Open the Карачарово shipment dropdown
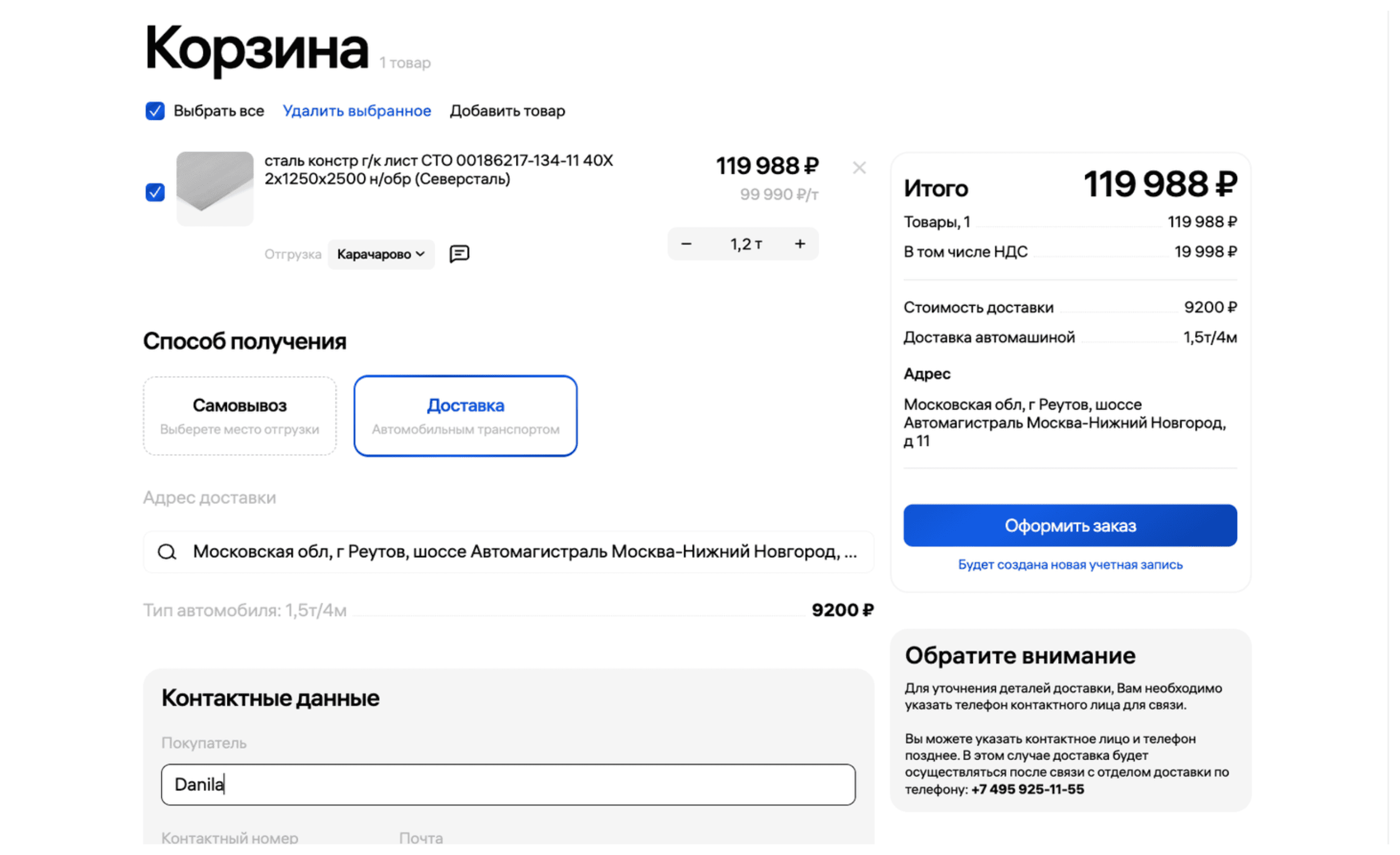The width and height of the screenshot is (1400, 855). click(x=381, y=254)
